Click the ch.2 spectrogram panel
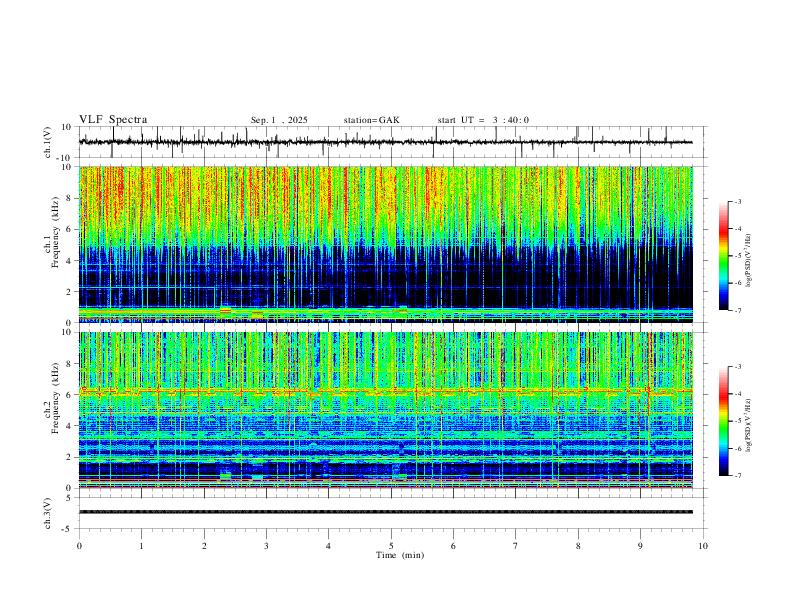Image resolution: width=792 pixels, height=612 pixels. tap(385, 410)
